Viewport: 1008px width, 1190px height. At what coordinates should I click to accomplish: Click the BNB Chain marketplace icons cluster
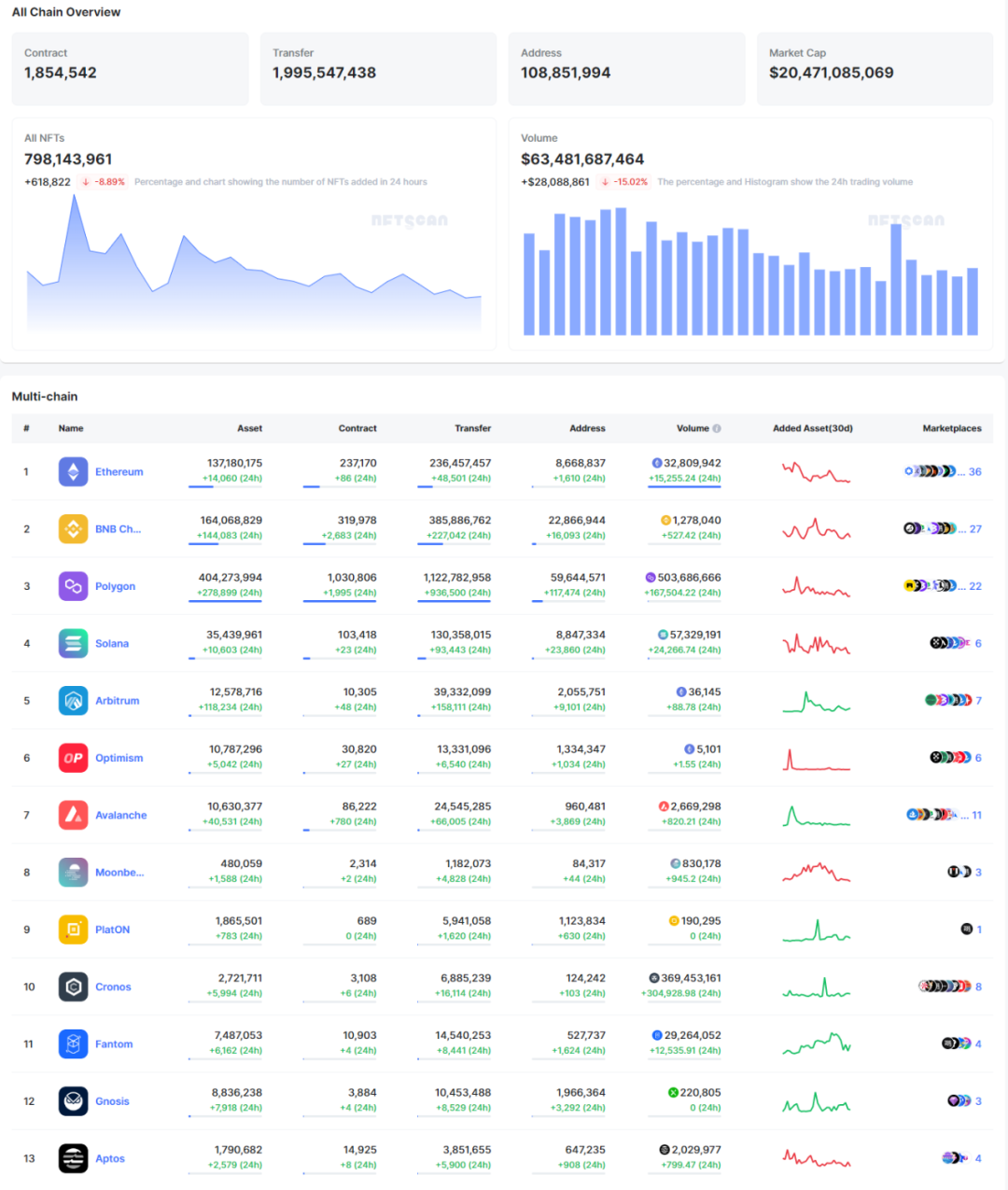930,529
